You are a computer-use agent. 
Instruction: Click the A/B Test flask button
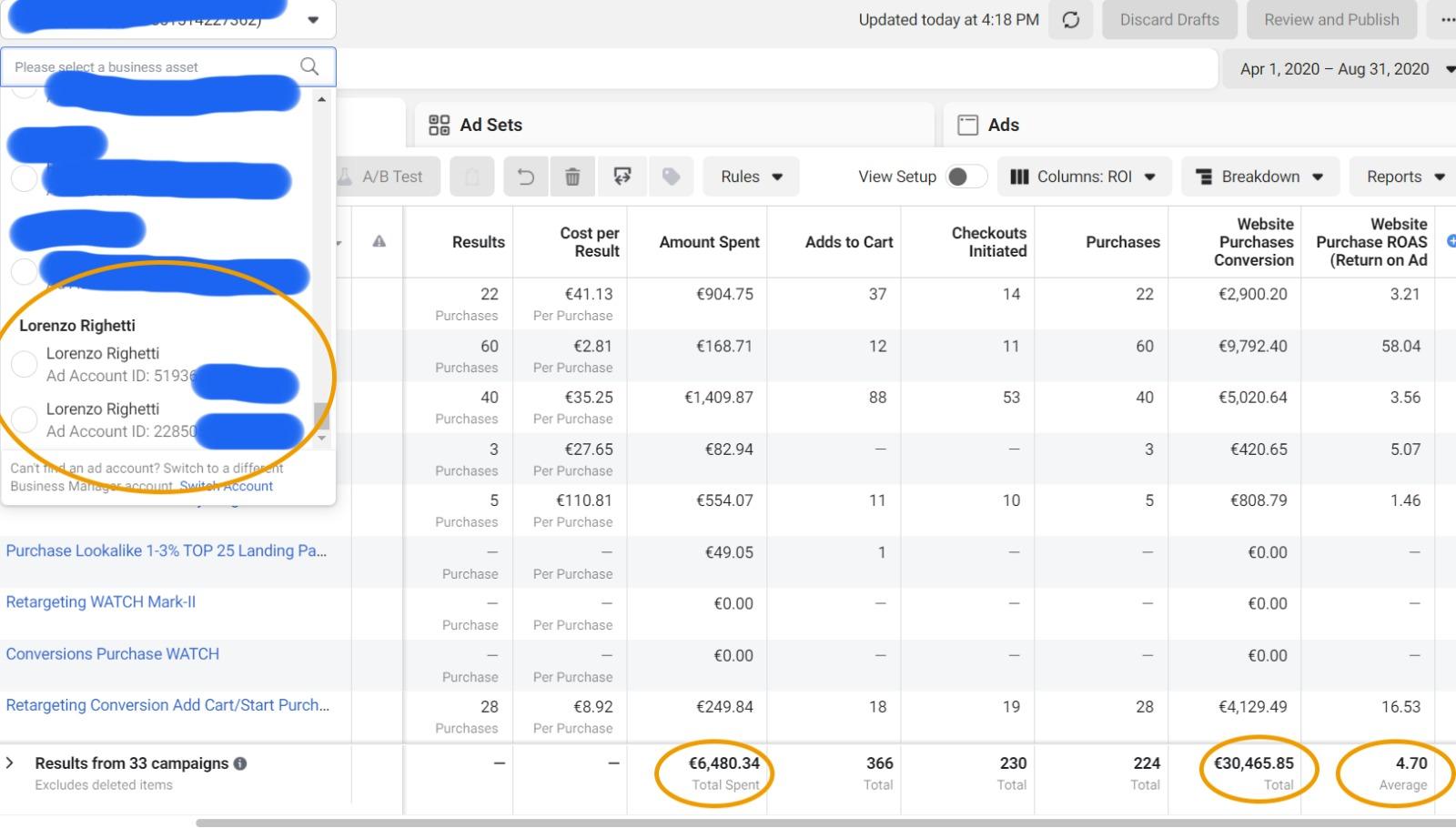tap(382, 177)
